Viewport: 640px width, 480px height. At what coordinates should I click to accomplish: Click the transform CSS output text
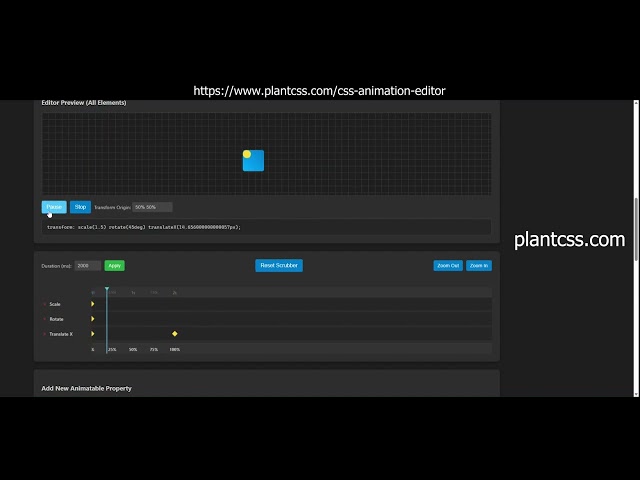(x=144, y=227)
